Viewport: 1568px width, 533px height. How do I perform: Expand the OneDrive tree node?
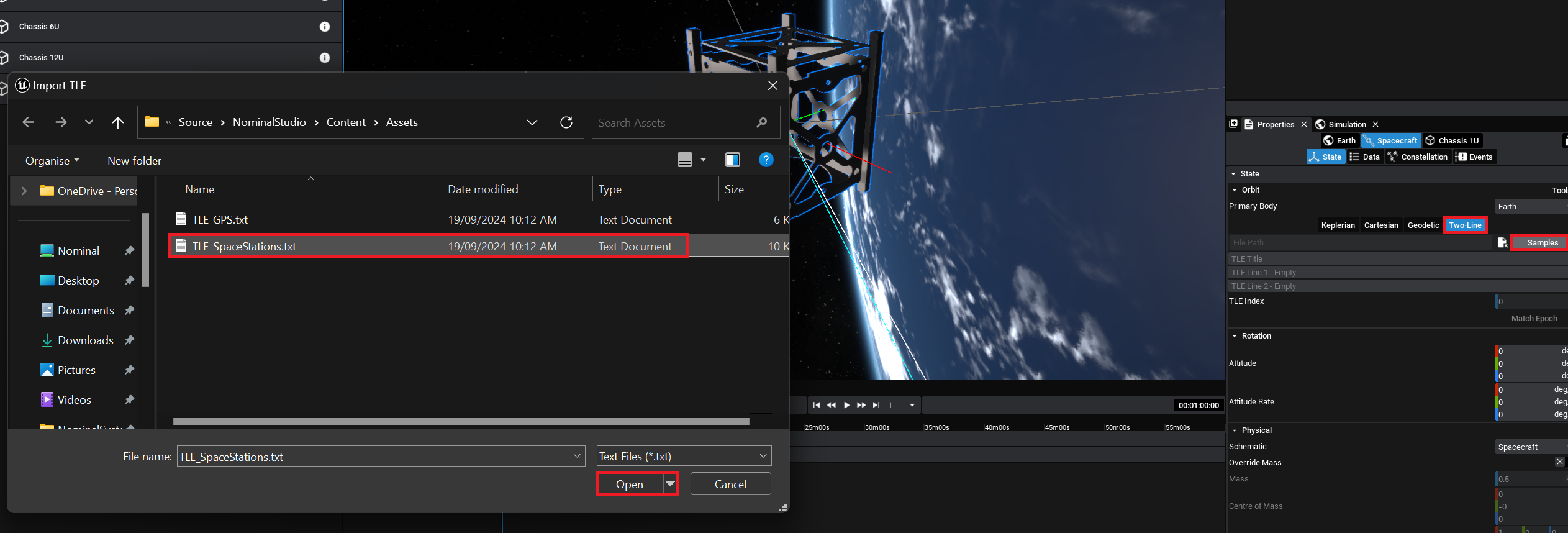coord(24,191)
